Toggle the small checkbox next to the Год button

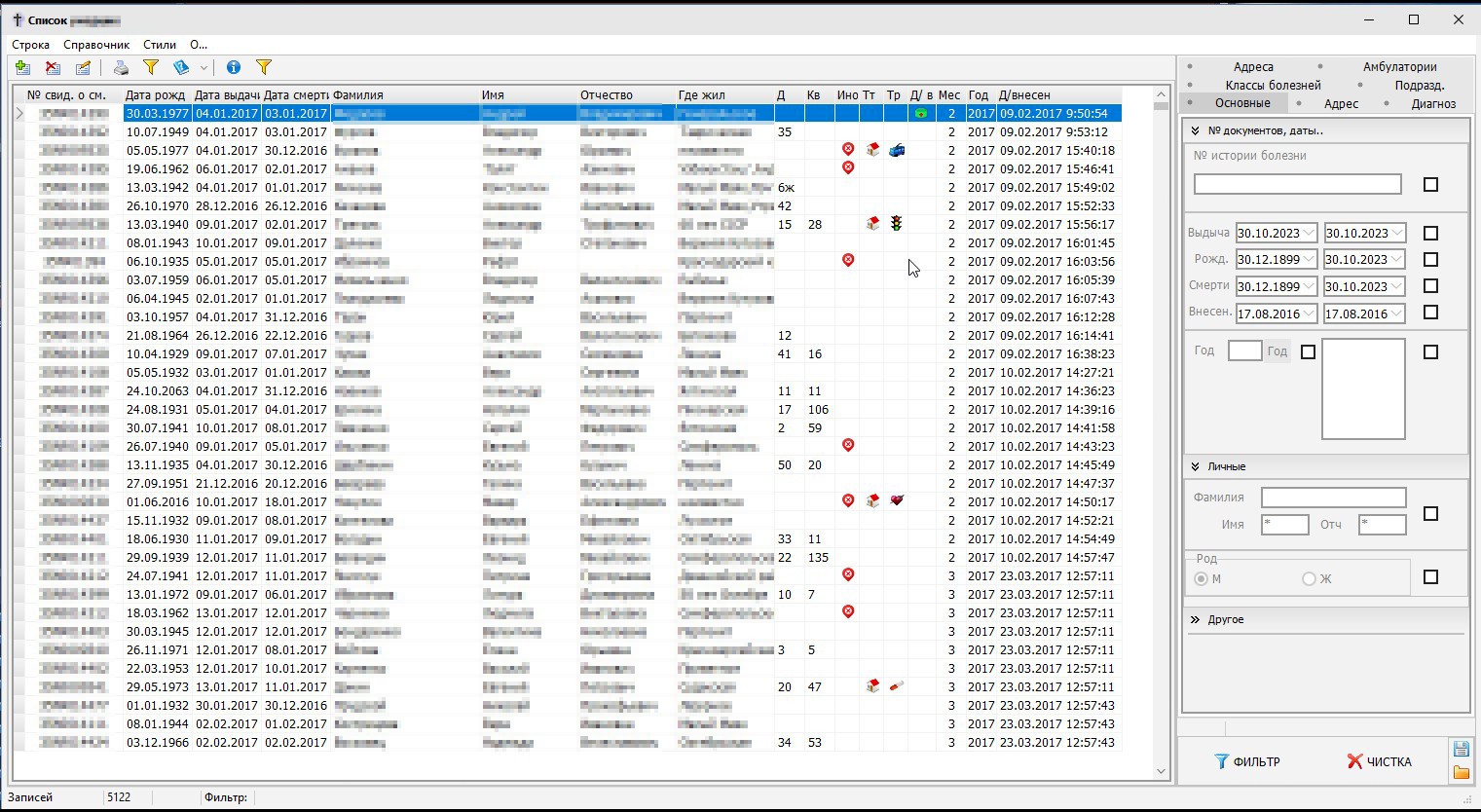tap(1308, 351)
